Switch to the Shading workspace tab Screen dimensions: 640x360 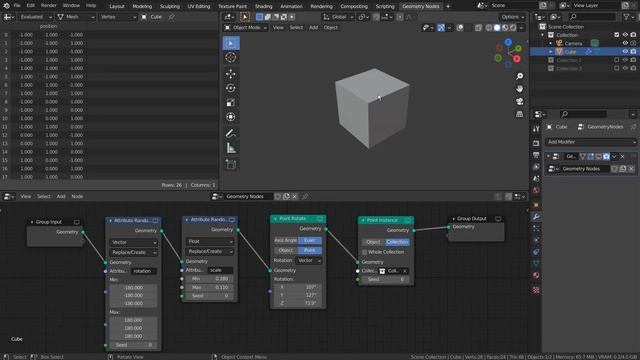263,6
